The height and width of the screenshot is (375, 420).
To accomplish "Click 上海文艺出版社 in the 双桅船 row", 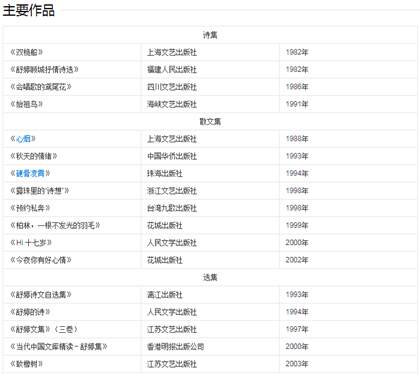I will [172, 52].
